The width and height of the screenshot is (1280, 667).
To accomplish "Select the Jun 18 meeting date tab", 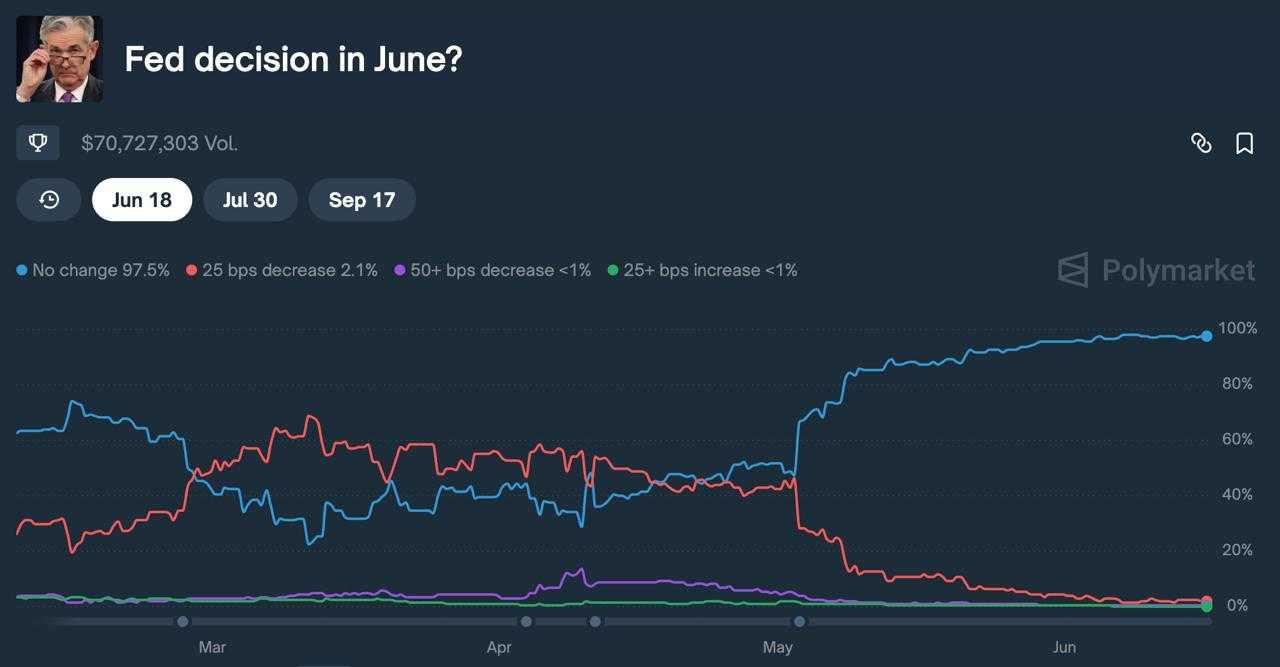I will pyautogui.click(x=142, y=200).
